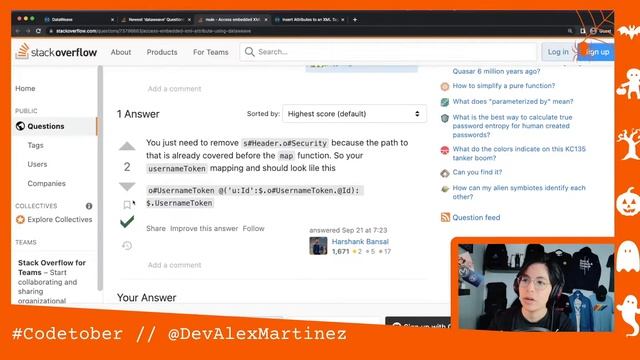Click the Question feed RSS icon
The height and width of the screenshot is (360, 640).
pos(445,217)
